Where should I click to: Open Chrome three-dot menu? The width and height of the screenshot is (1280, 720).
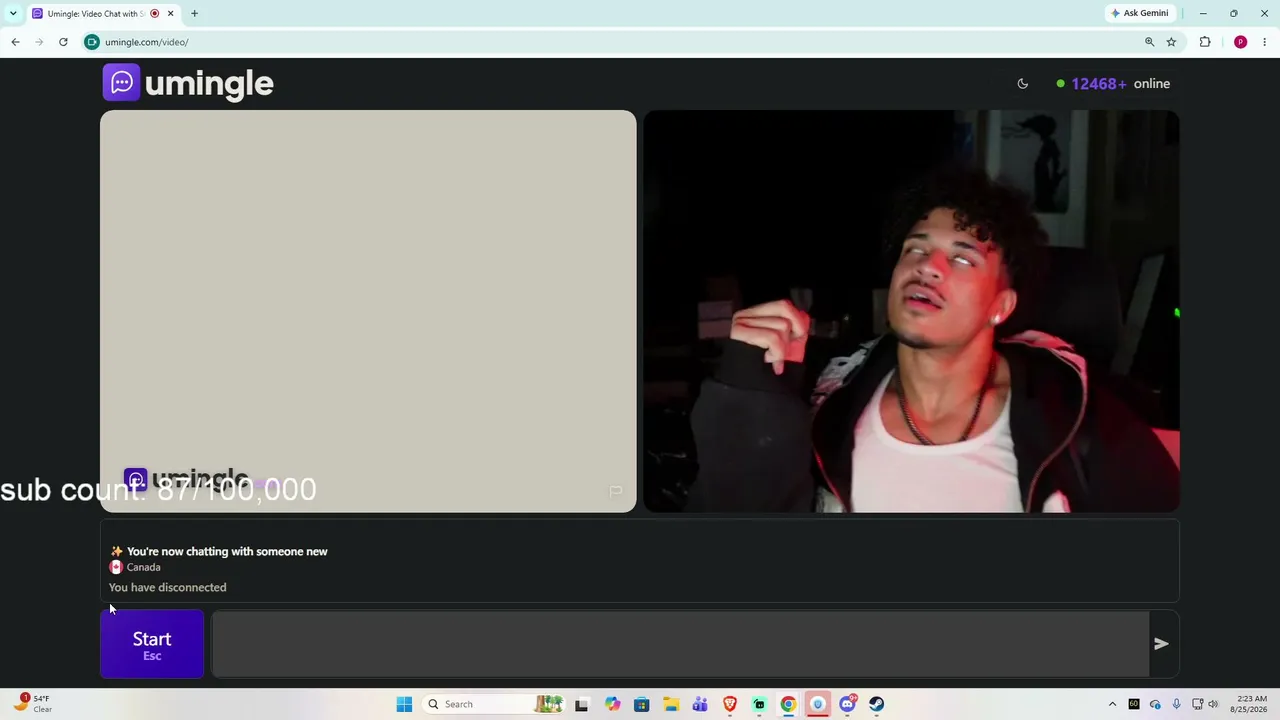1265,42
